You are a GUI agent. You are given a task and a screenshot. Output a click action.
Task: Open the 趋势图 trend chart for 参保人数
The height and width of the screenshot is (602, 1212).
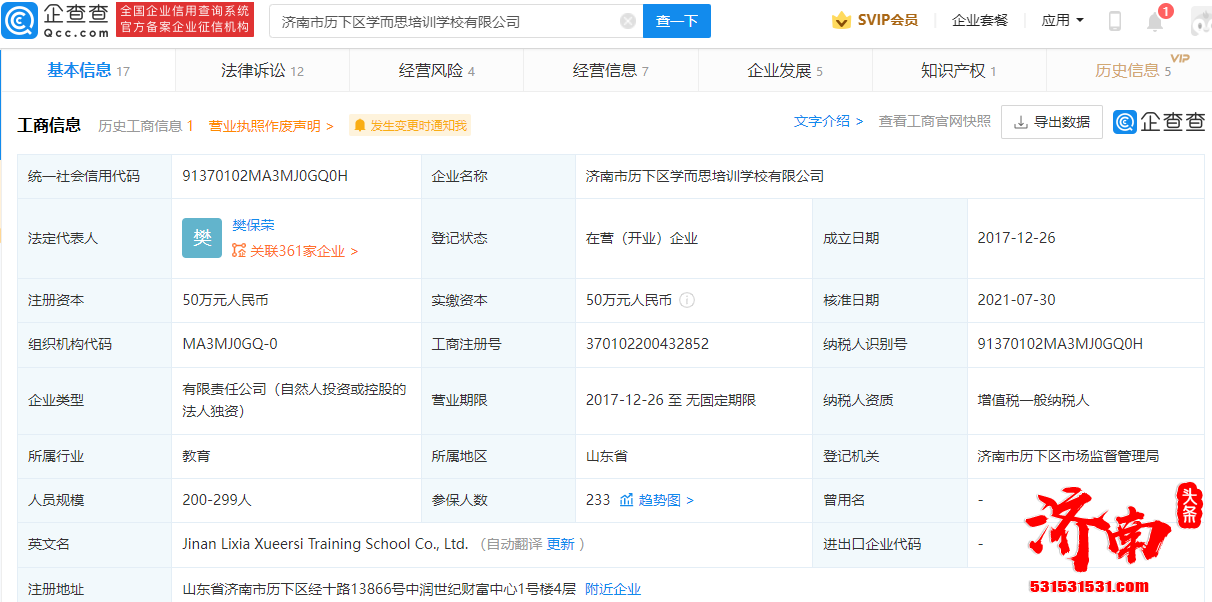pyautogui.click(x=657, y=500)
